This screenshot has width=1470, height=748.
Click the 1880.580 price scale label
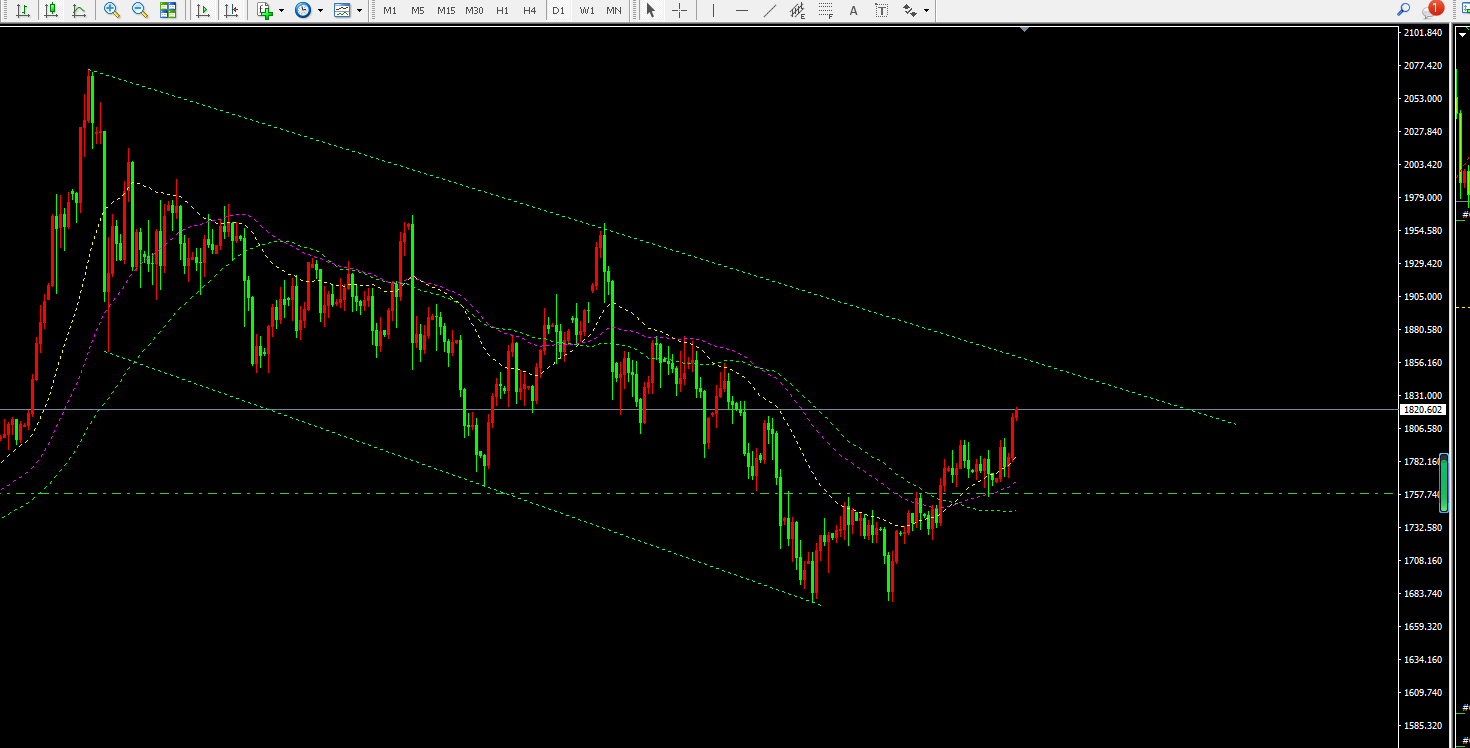[x=1423, y=330]
